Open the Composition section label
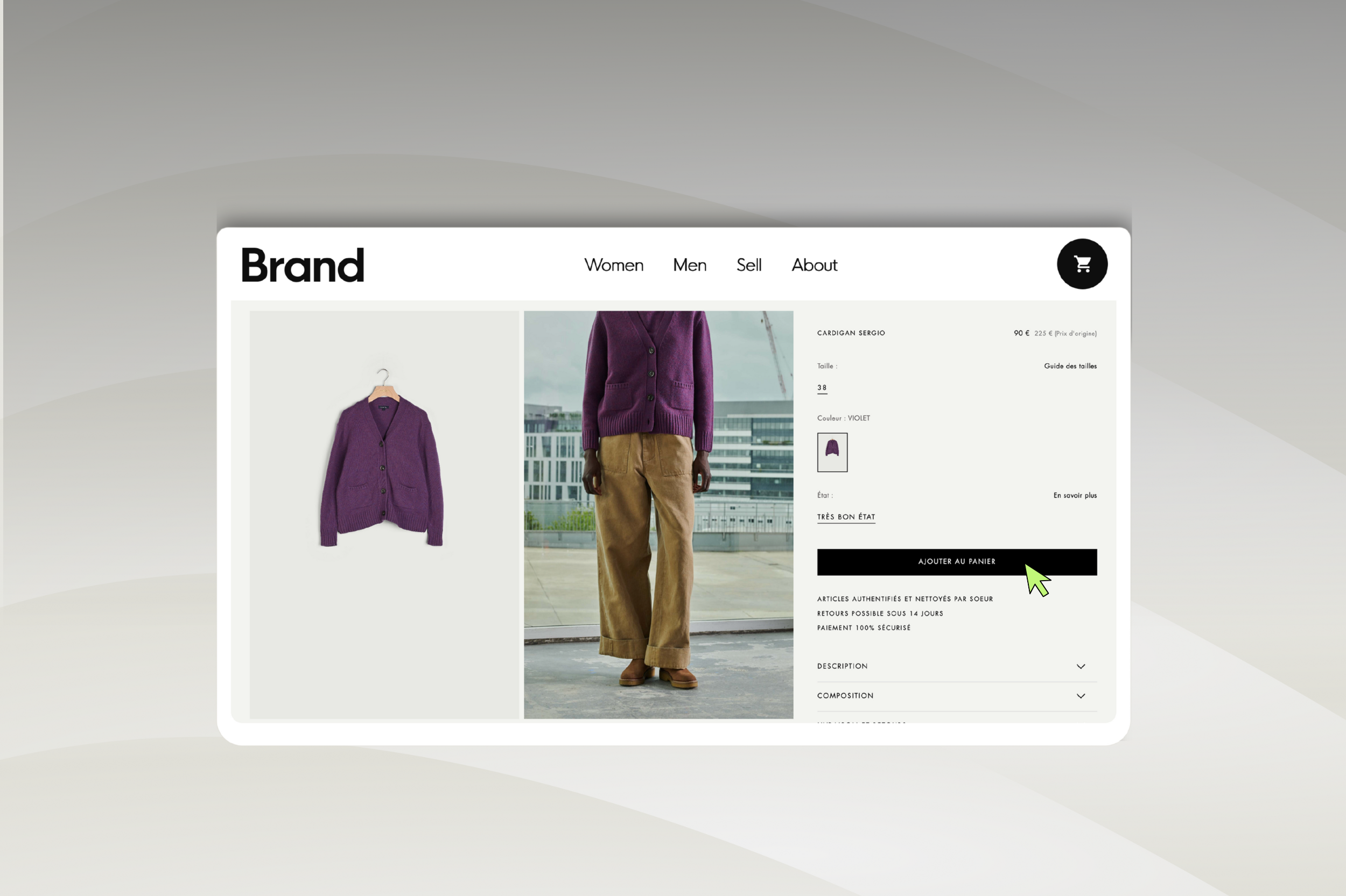This screenshot has width=1346, height=896. 845,696
